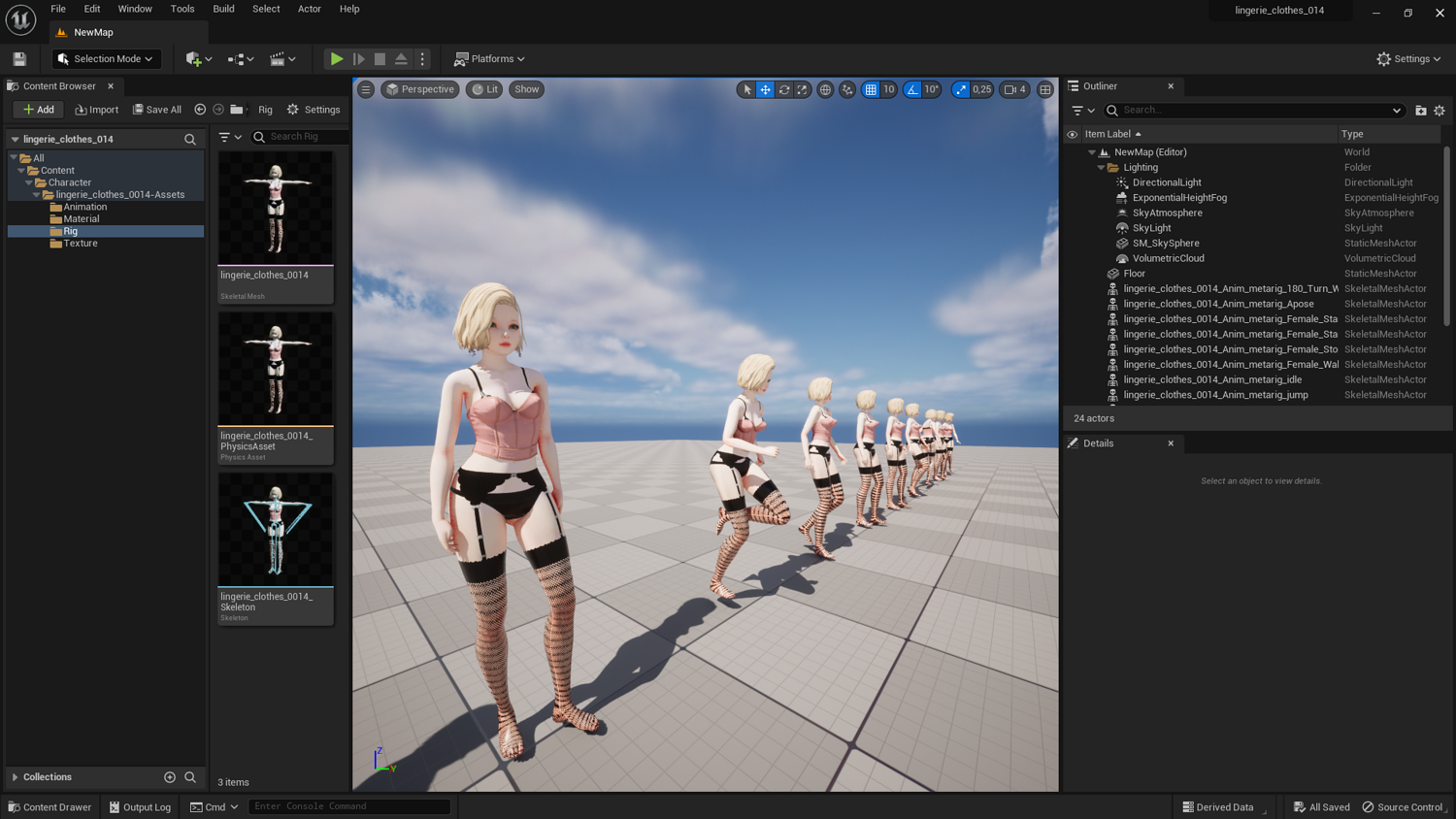Image resolution: width=1456 pixels, height=819 pixels.
Task: Open the Lit view mode menu
Action: point(484,89)
